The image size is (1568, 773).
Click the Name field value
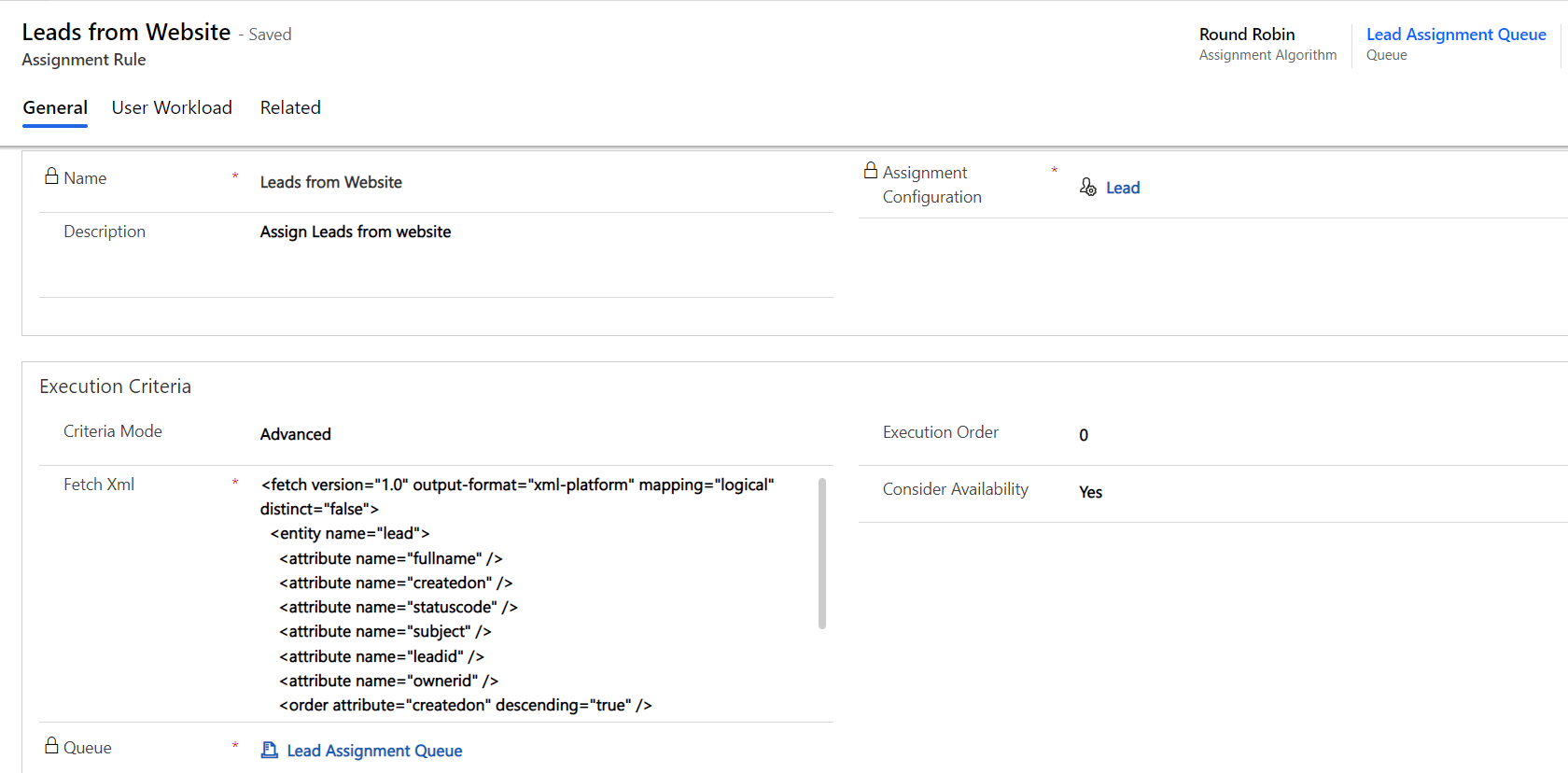pos(331,182)
